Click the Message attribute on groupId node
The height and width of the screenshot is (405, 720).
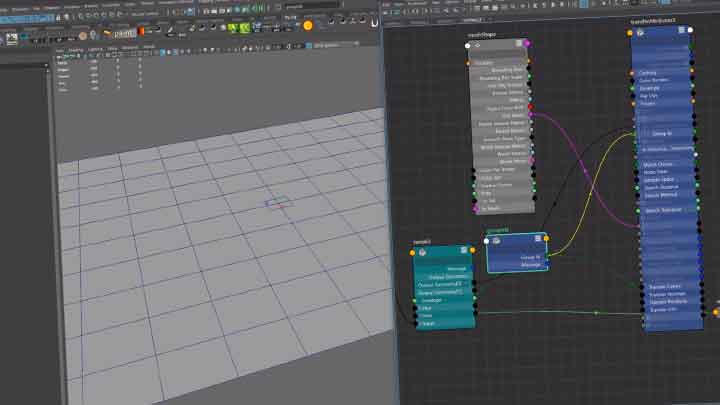click(530, 265)
